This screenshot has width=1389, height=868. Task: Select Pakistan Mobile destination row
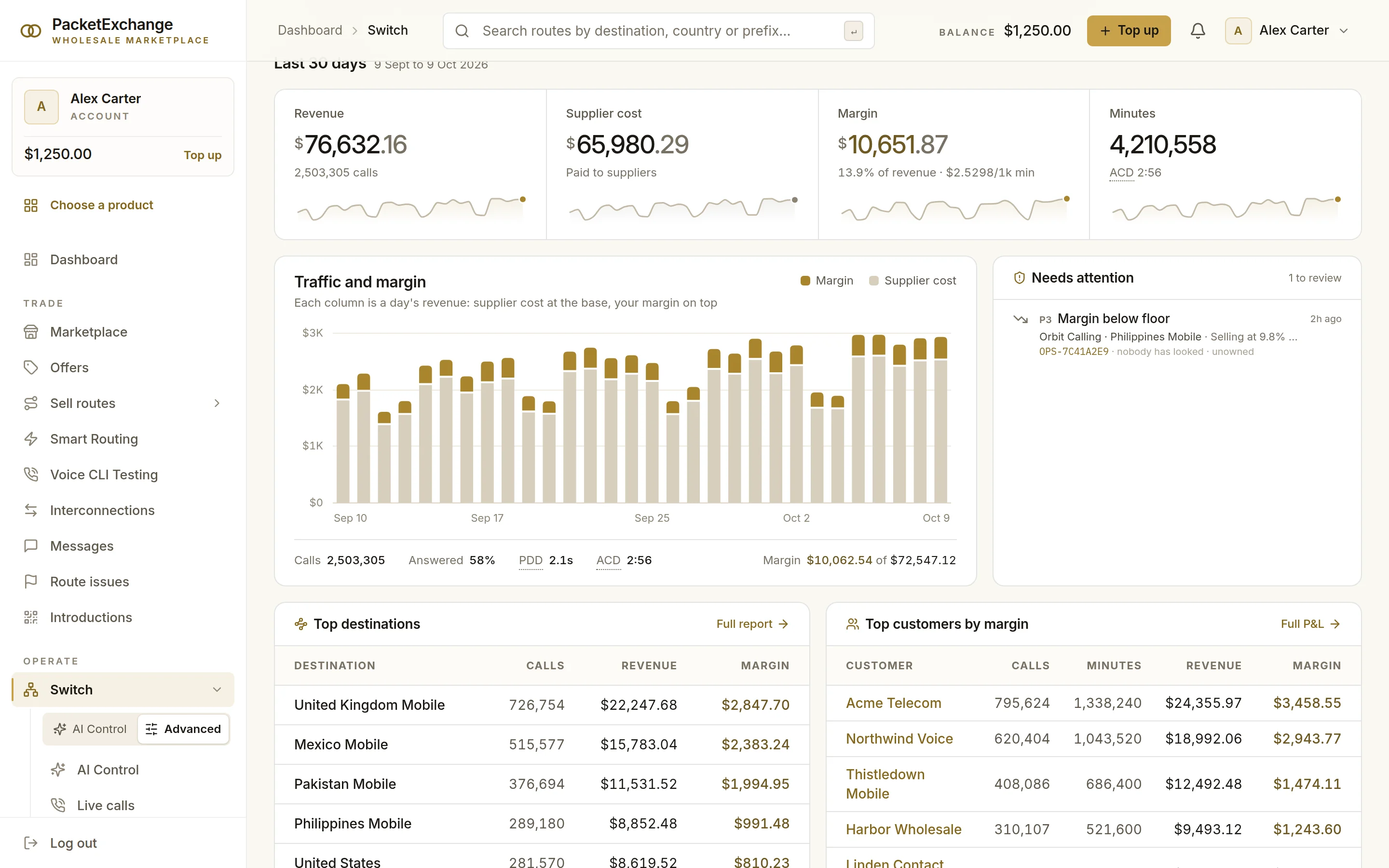pos(542,784)
